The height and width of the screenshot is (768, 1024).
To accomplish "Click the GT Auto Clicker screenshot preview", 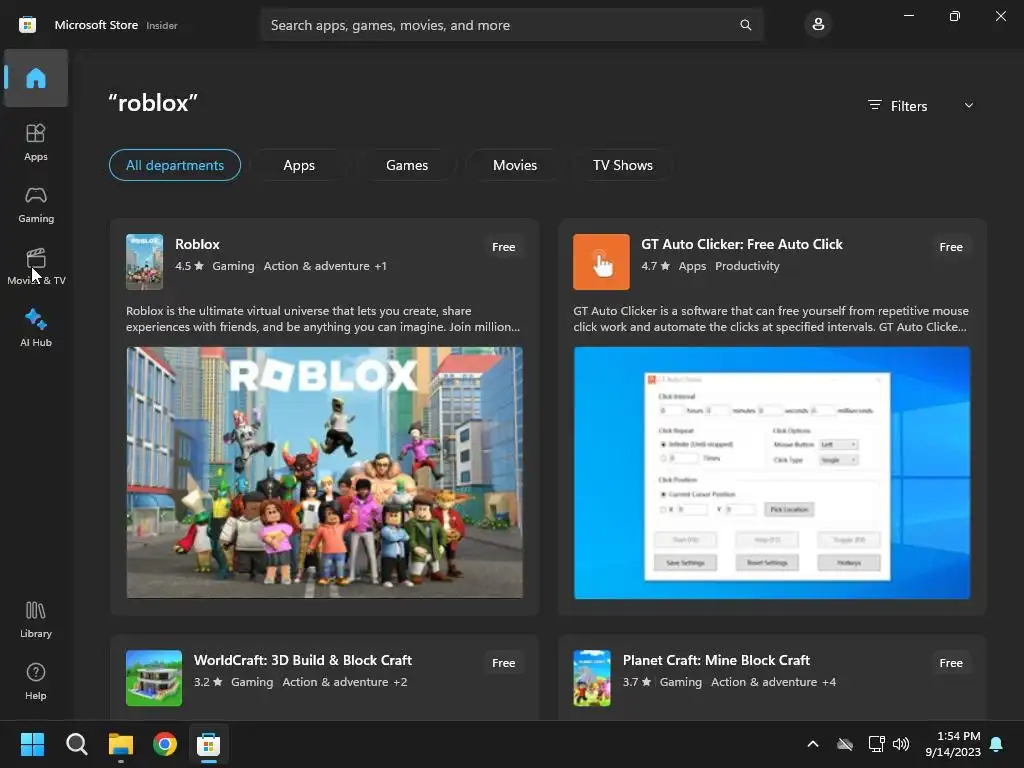I will click(772, 472).
